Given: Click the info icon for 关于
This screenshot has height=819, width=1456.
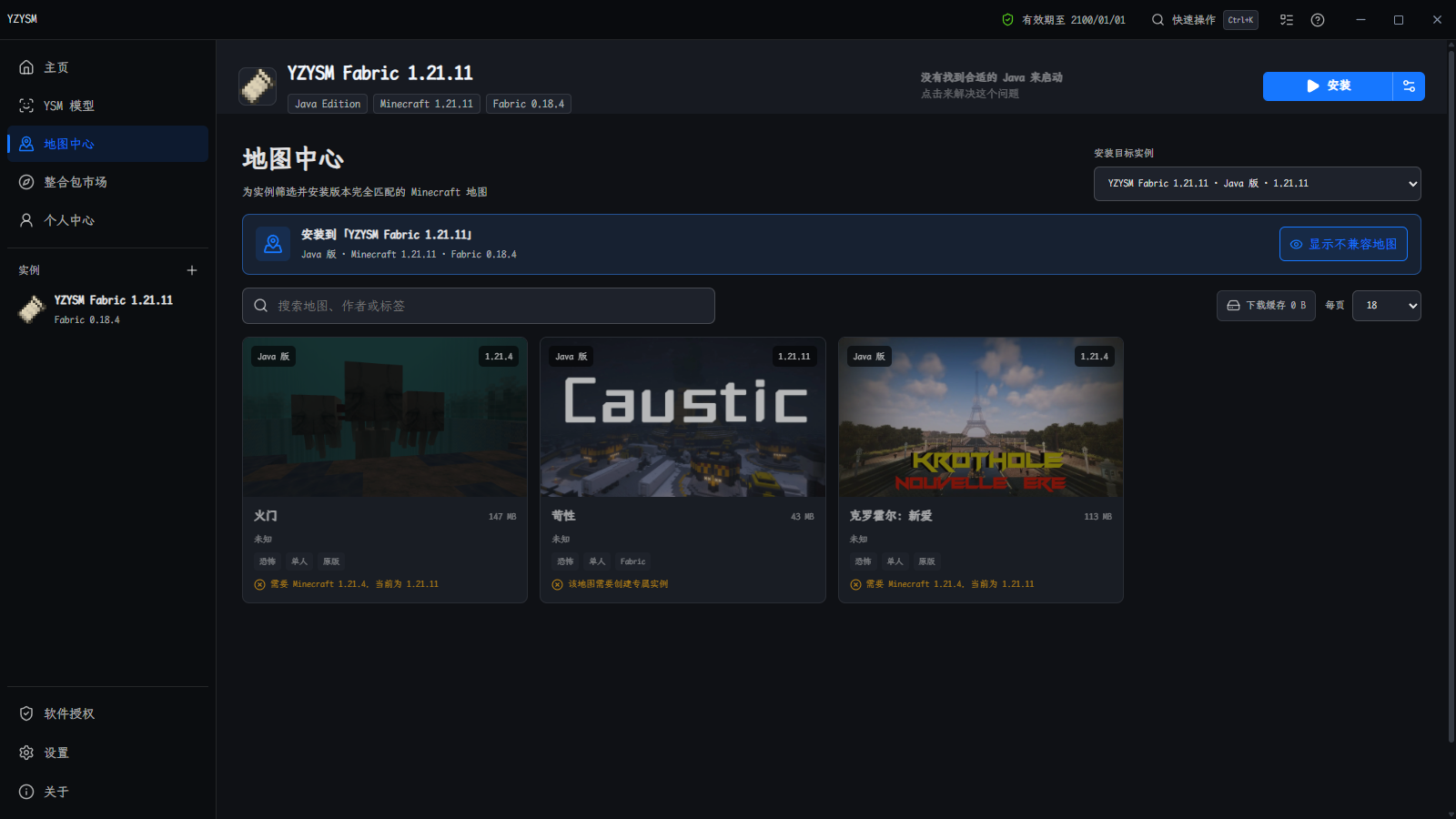Looking at the screenshot, I should [x=26, y=792].
